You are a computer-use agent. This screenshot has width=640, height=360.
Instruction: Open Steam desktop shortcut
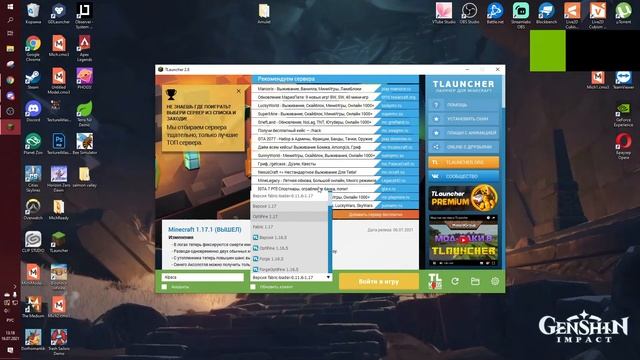click(x=33, y=80)
